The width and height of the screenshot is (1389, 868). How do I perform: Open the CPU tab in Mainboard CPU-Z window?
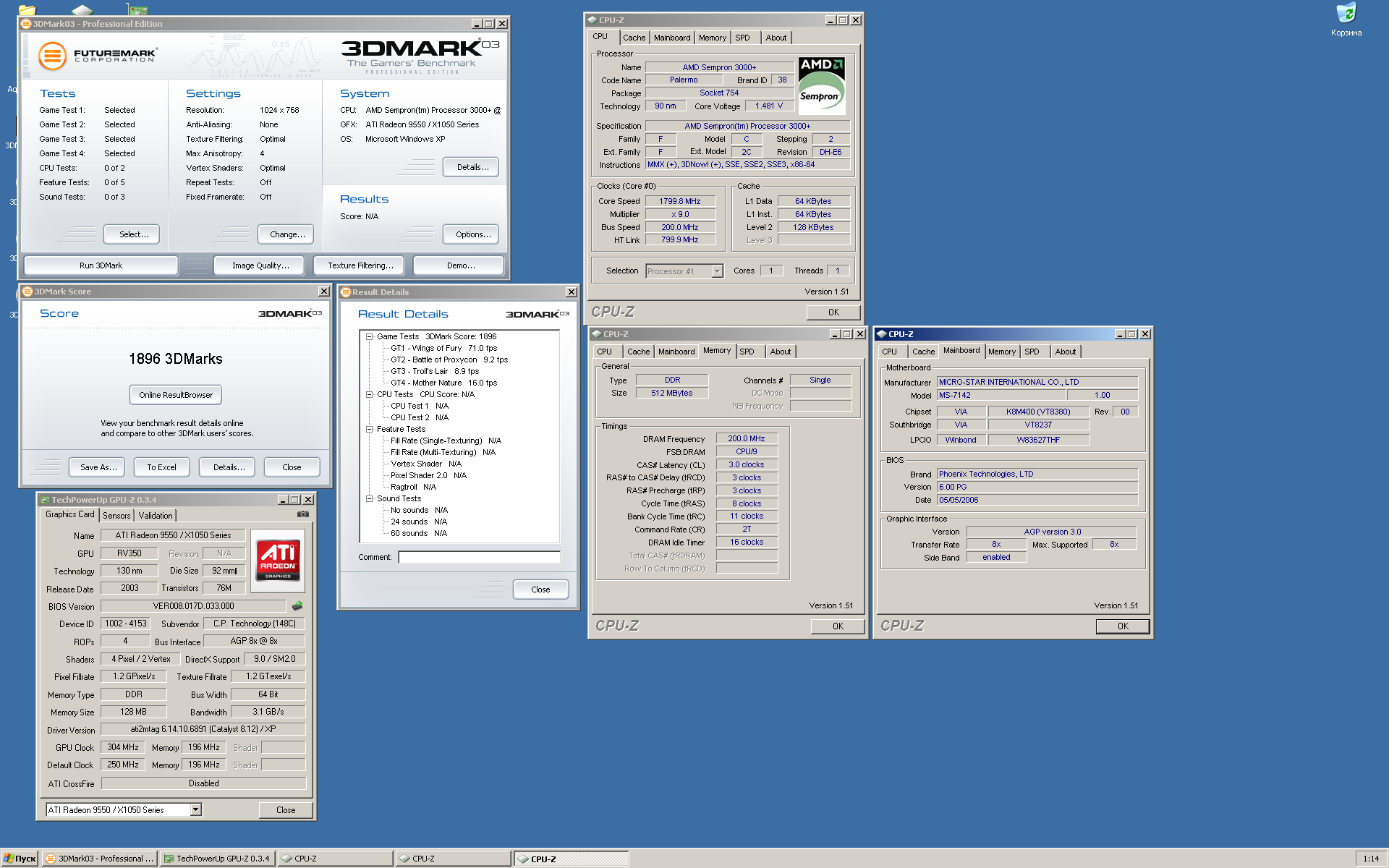(890, 352)
